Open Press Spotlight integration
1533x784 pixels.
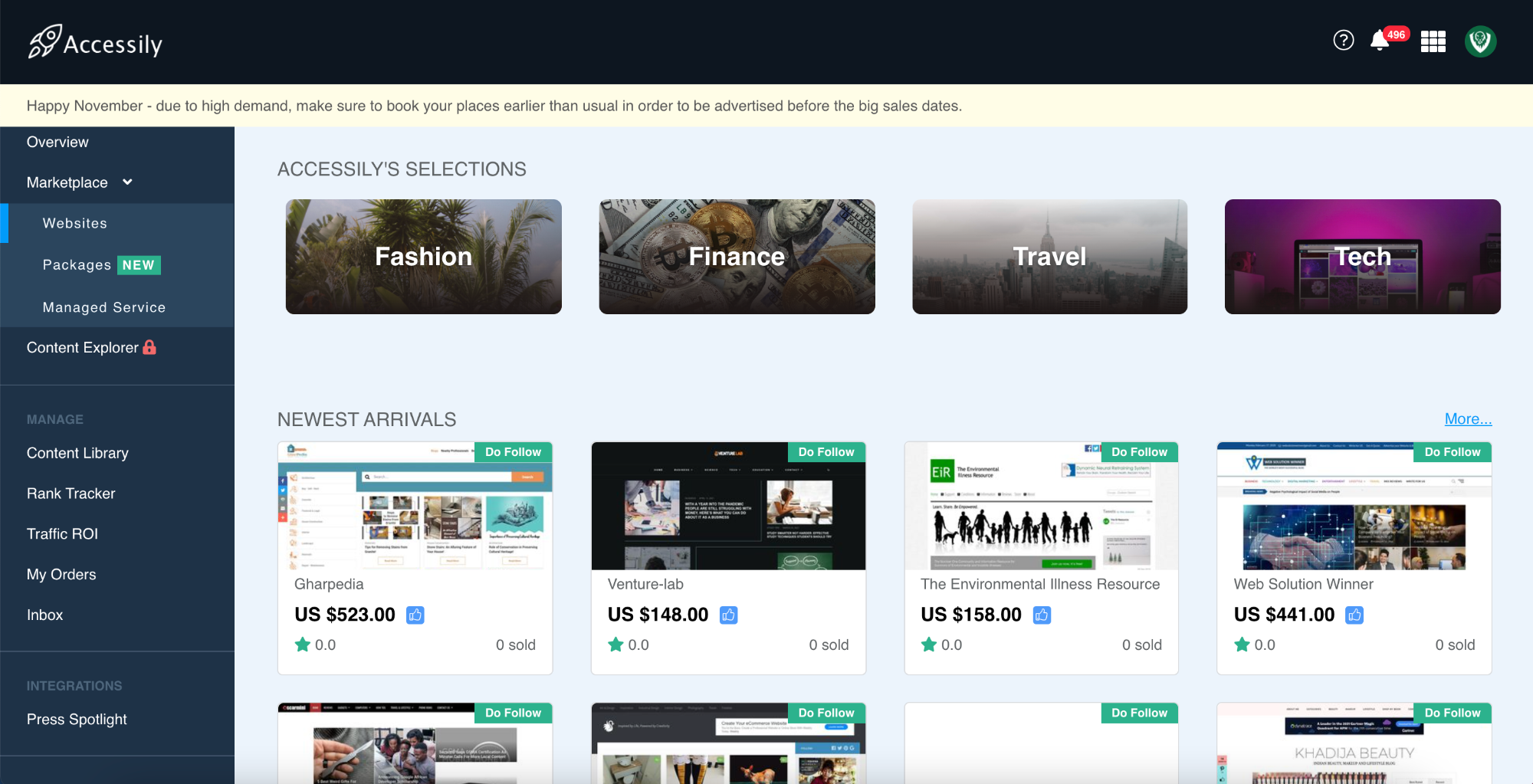click(x=77, y=719)
